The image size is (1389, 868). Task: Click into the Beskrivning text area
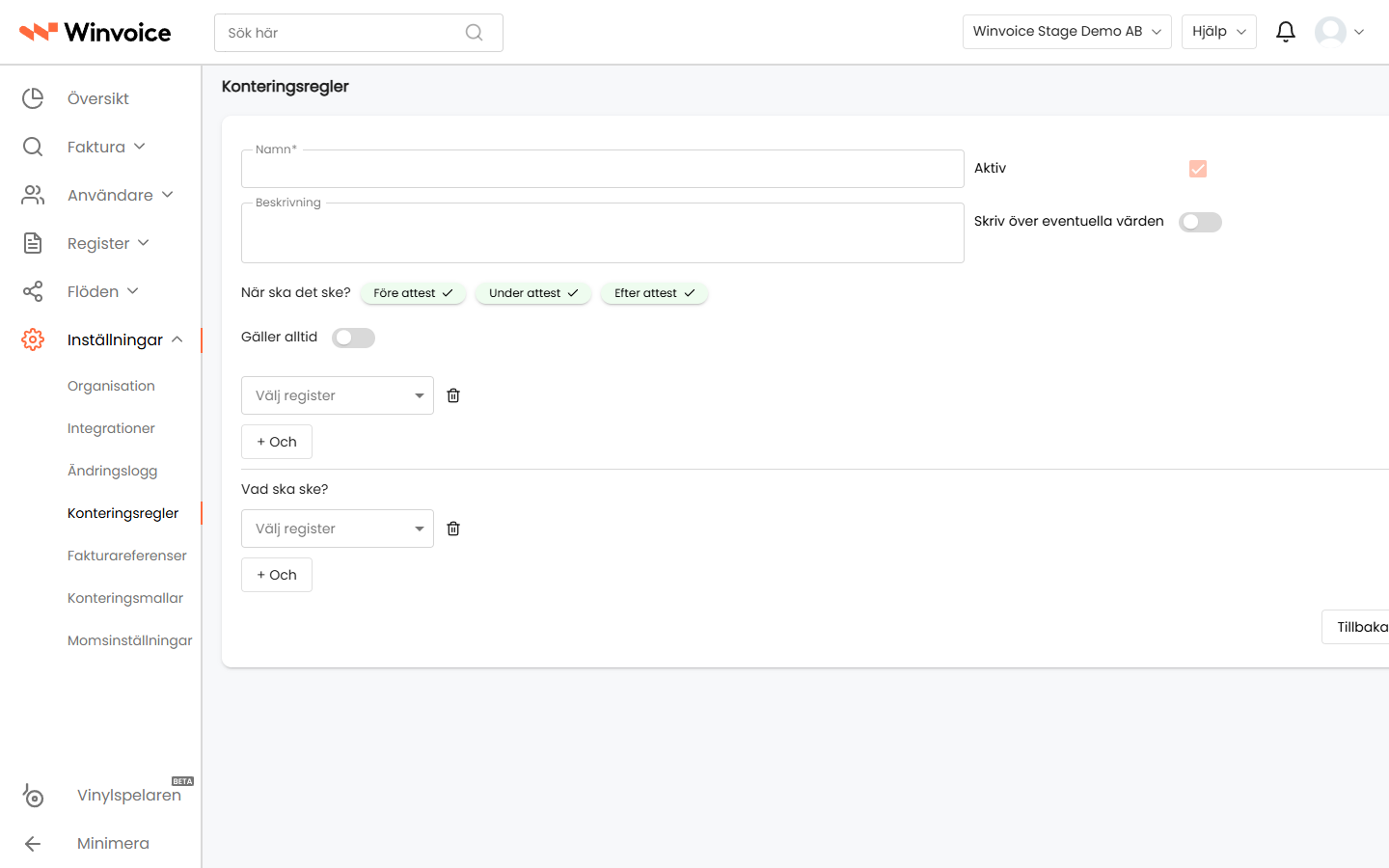click(603, 232)
